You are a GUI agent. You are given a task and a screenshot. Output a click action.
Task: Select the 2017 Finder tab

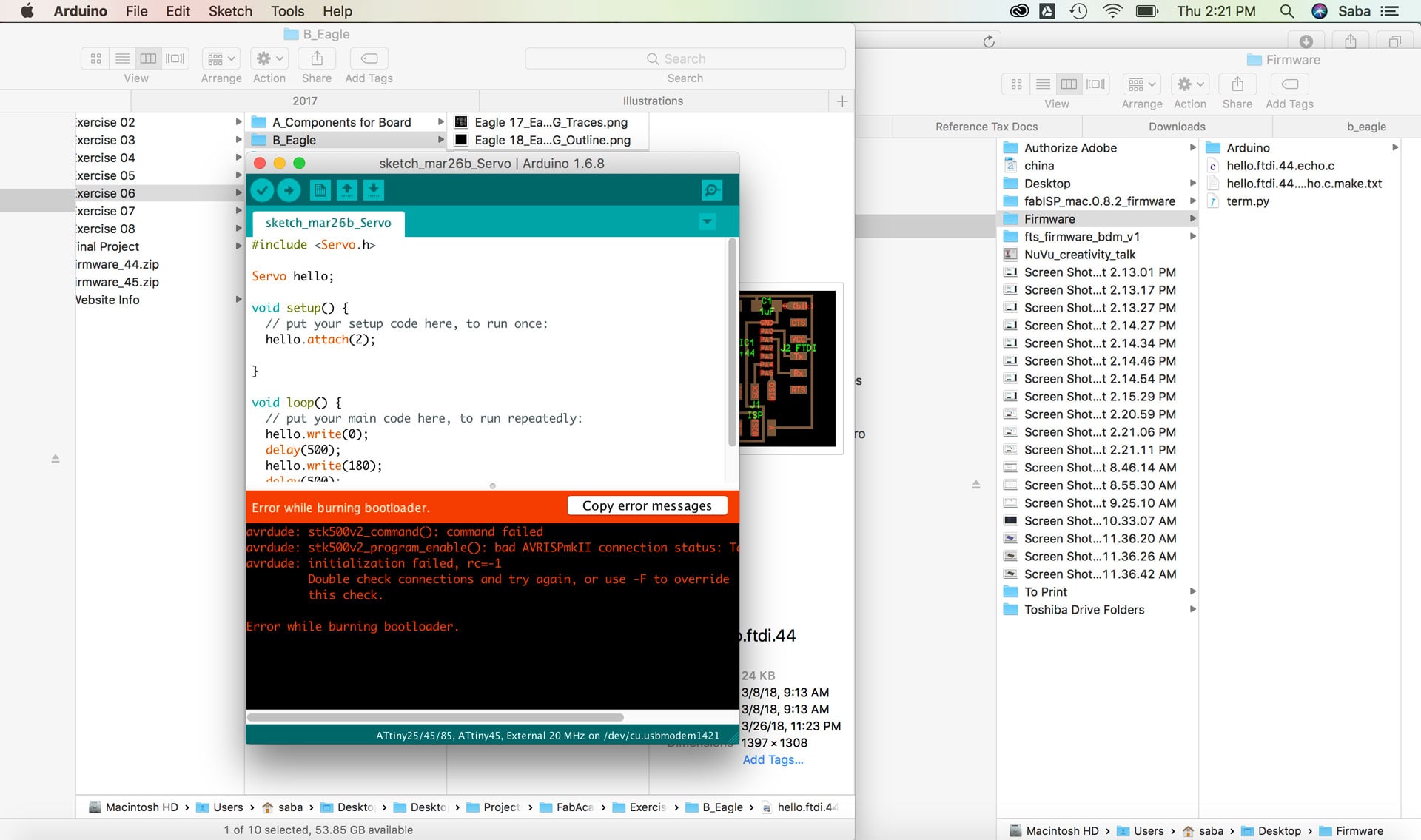tap(304, 101)
